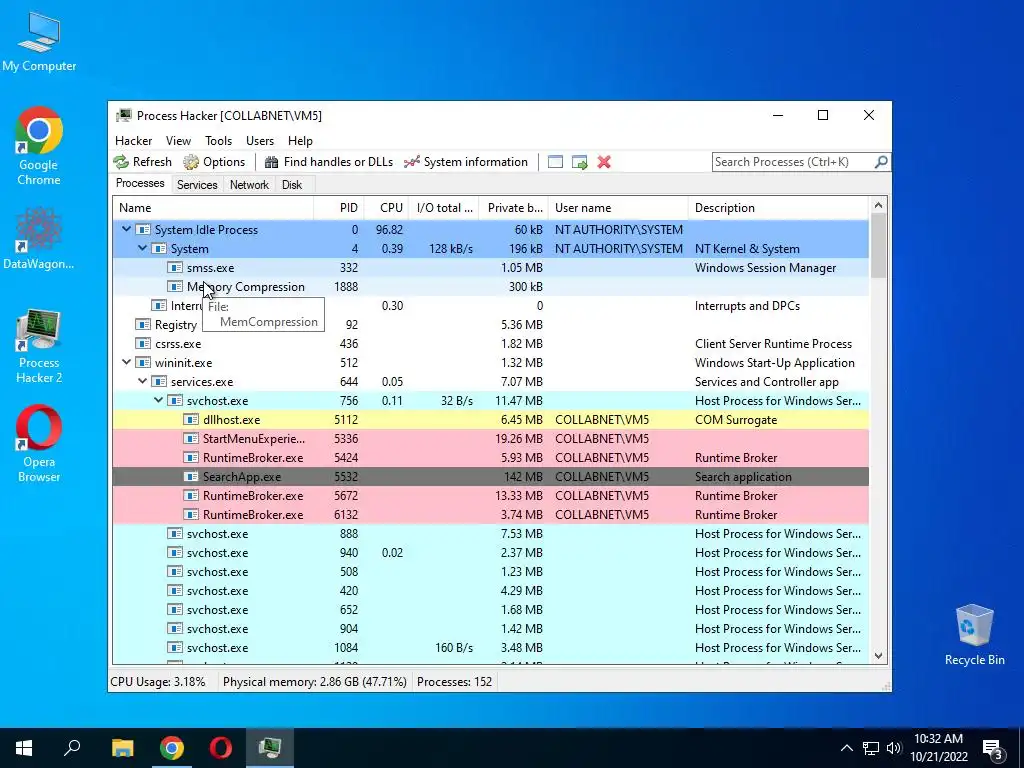Click the SearchApp.exe process icon
Image resolution: width=1024 pixels, height=768 pixels.
coord(191,477)
